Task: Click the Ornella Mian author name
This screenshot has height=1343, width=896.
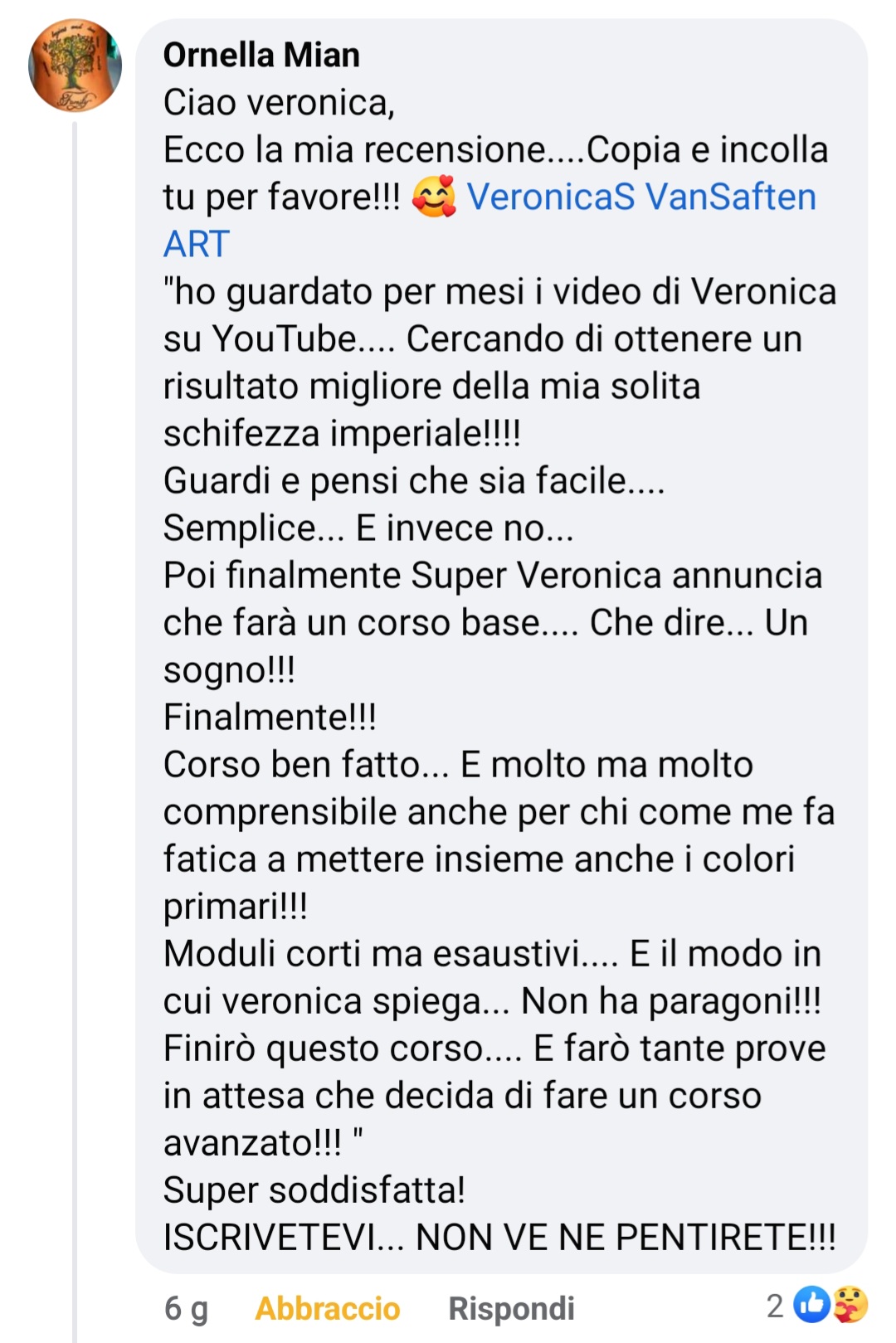Action: tap(261, 55)
